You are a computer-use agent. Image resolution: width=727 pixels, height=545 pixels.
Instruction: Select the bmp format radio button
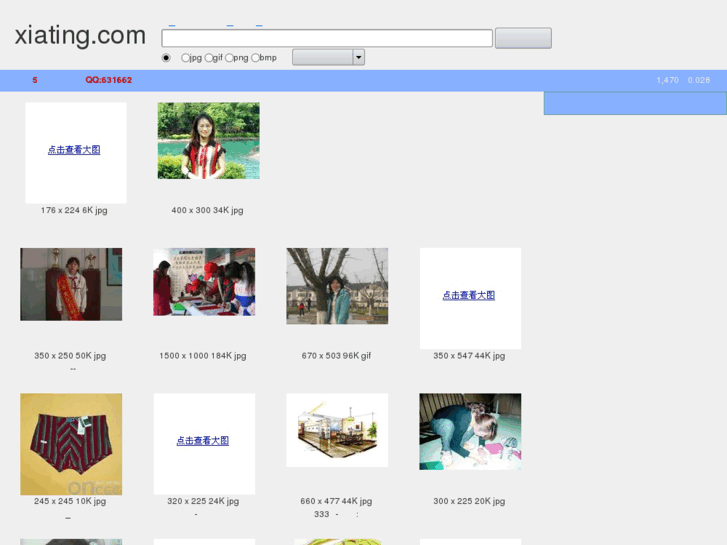[255, 58]
